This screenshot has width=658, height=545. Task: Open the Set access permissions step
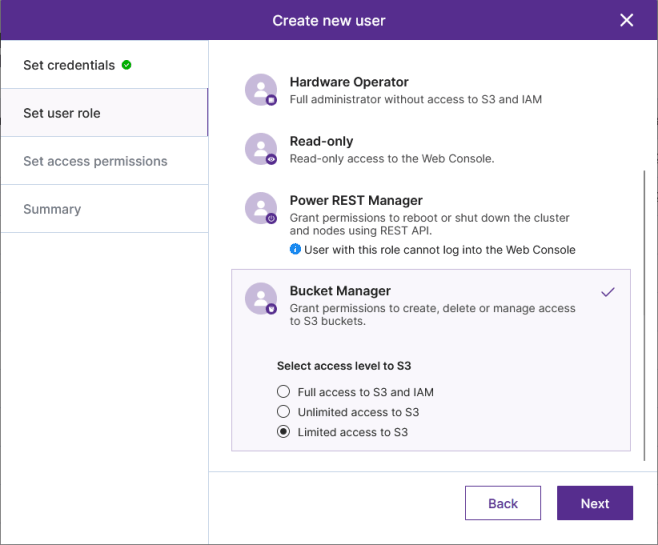pos(104,161)
